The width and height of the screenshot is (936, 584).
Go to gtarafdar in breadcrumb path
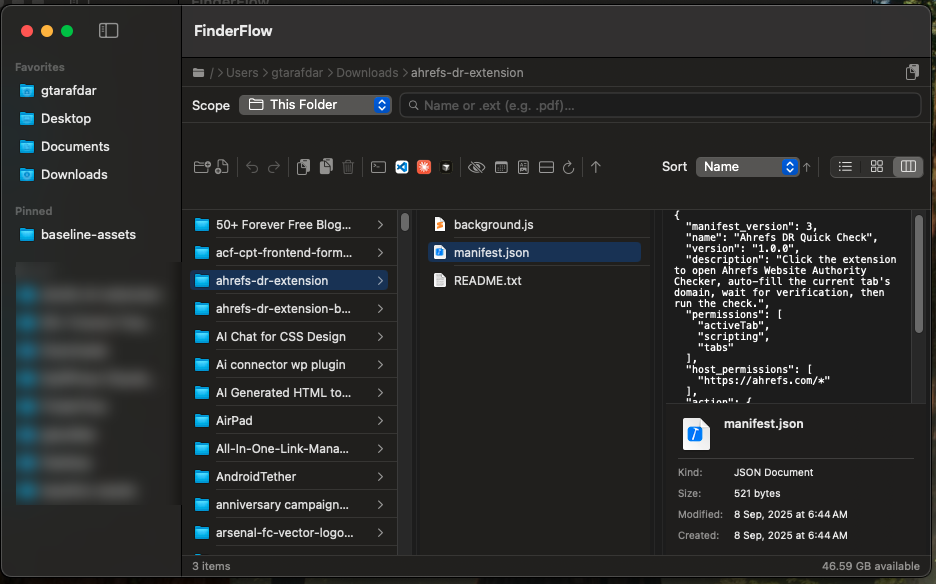pos(297,73)
